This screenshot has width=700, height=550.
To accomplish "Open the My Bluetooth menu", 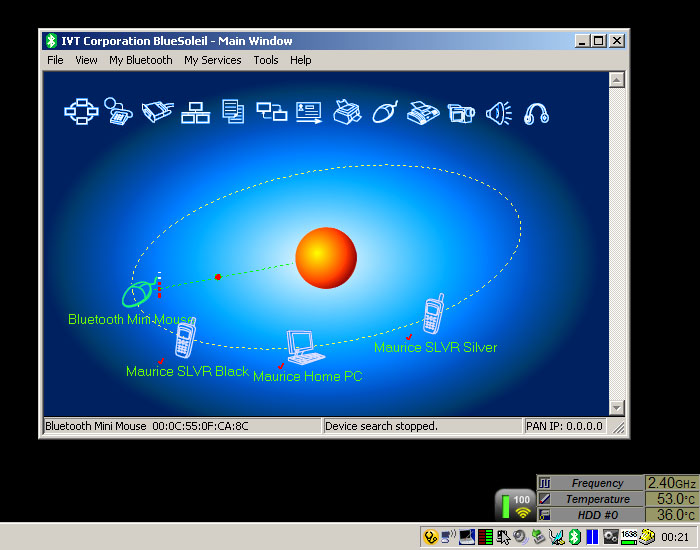I will click(x=141, y=60).
